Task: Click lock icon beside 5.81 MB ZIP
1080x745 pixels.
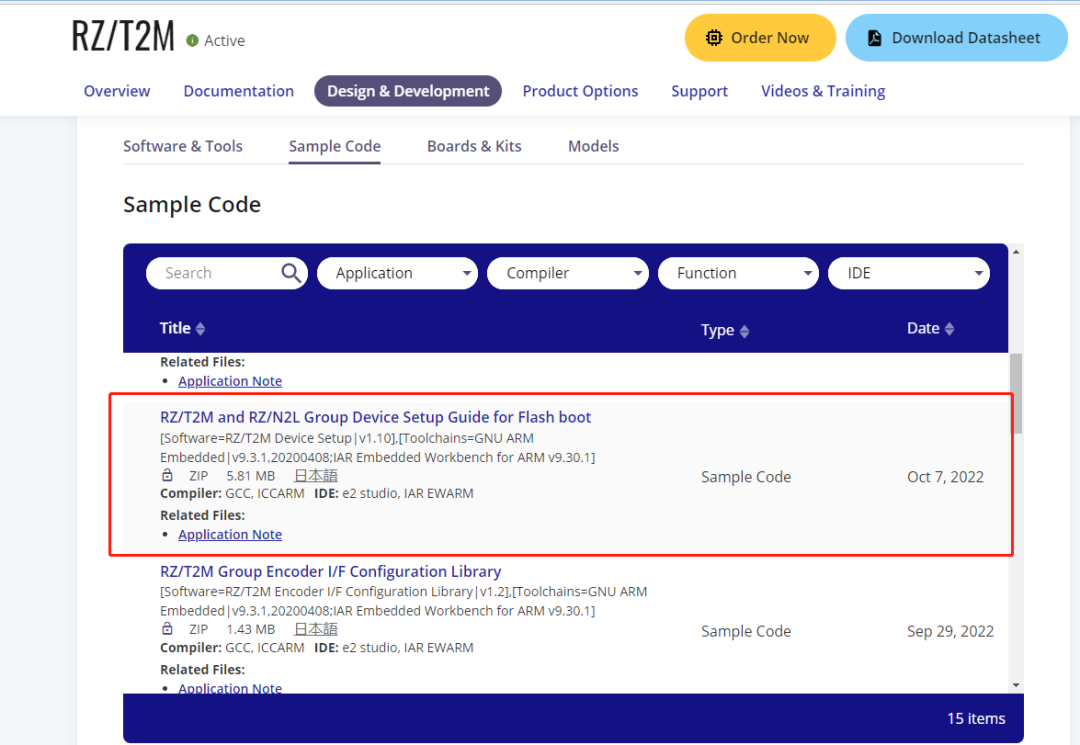Action: tap(167, 476)
